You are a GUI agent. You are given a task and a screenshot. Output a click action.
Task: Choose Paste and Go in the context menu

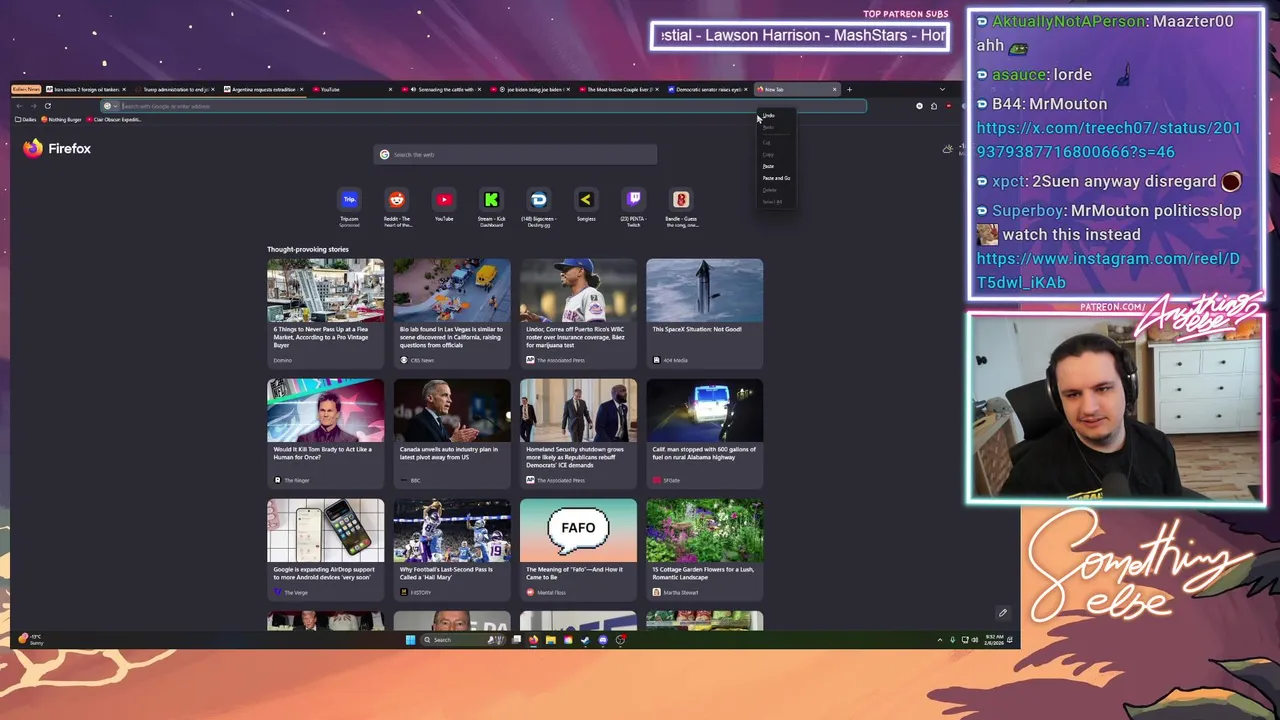(776, 178)
